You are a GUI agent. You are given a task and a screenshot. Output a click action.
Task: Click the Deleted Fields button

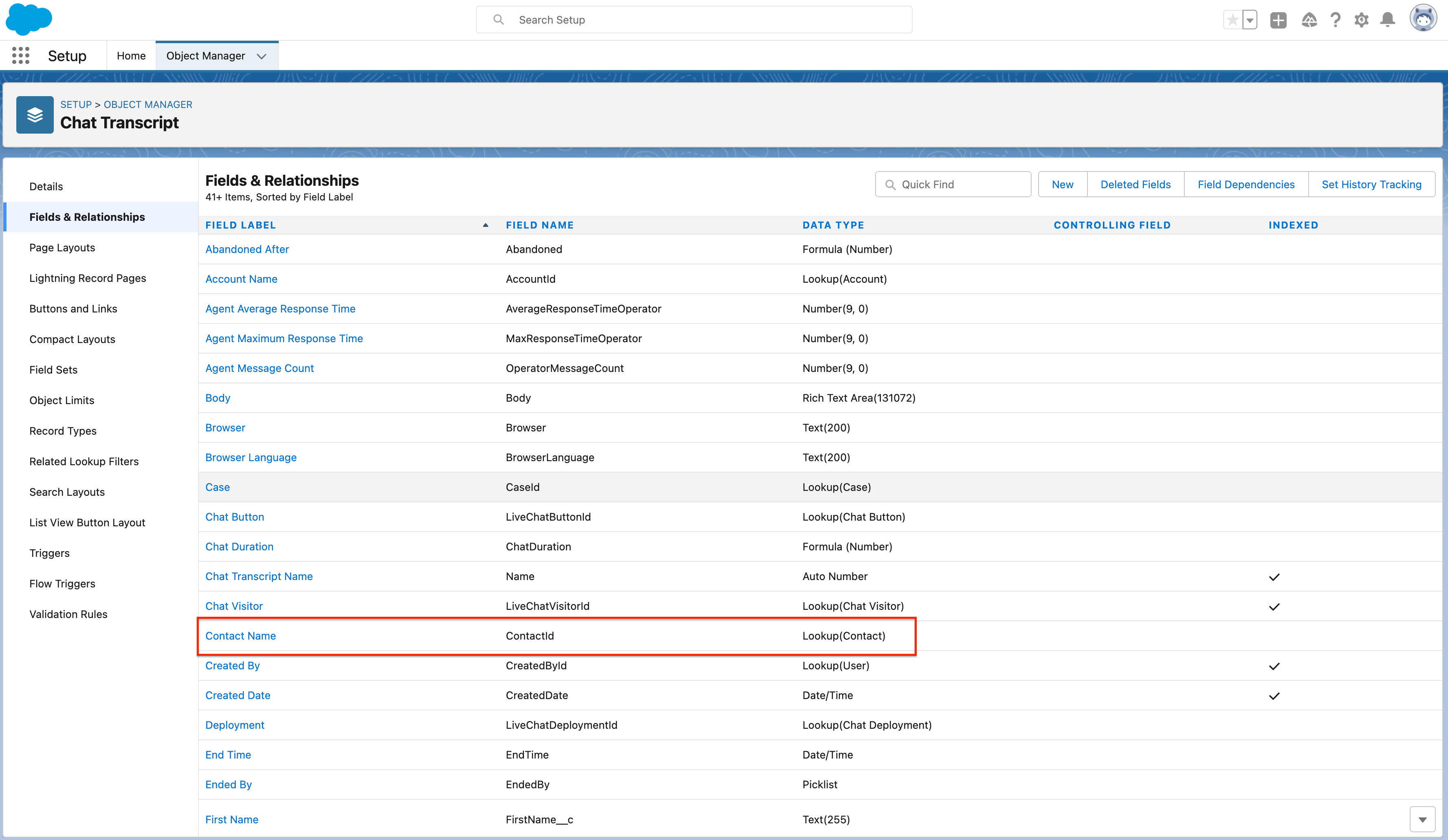point(1136,185)
